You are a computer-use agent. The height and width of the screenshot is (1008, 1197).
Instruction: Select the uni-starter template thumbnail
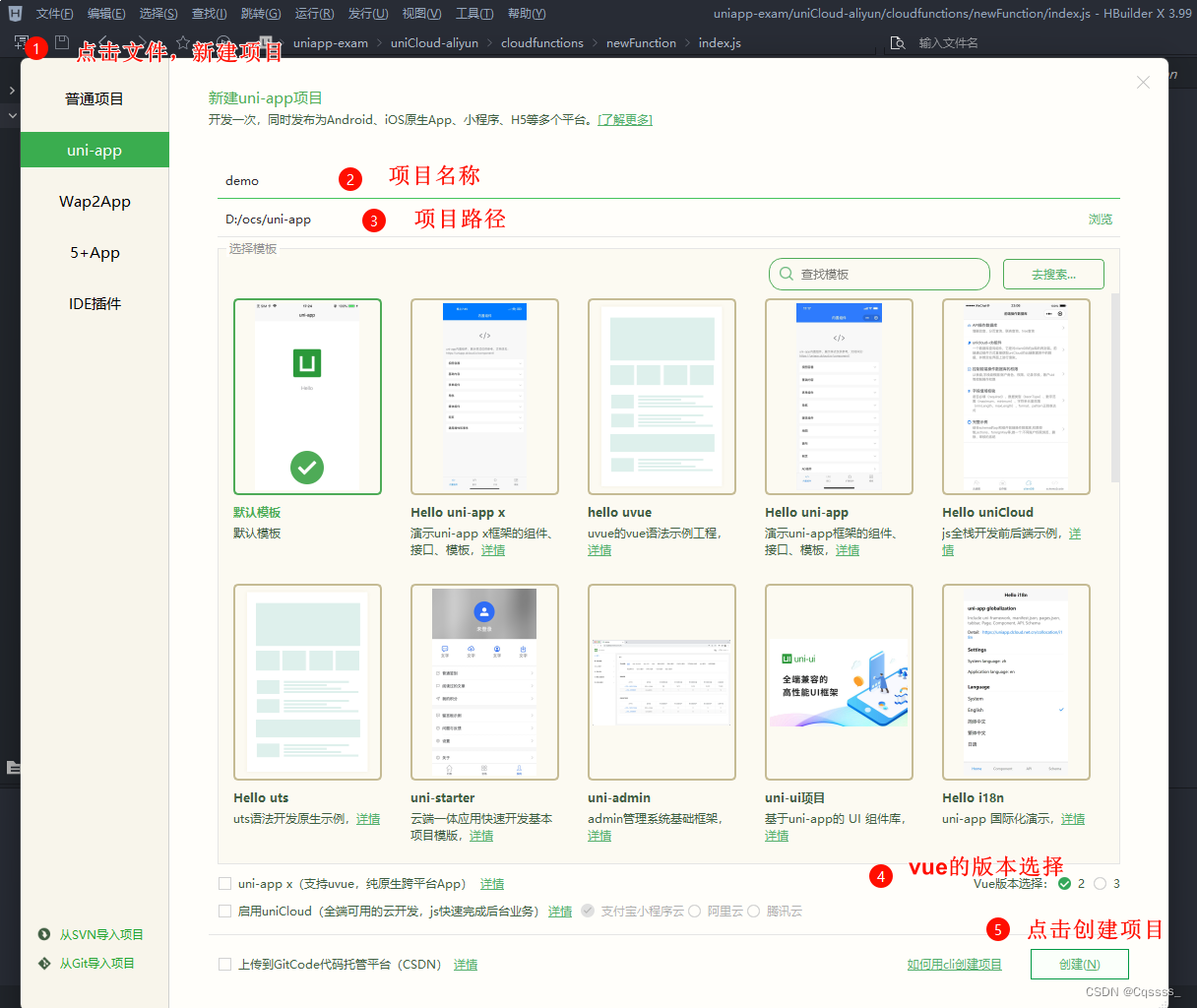click(484, 682)
